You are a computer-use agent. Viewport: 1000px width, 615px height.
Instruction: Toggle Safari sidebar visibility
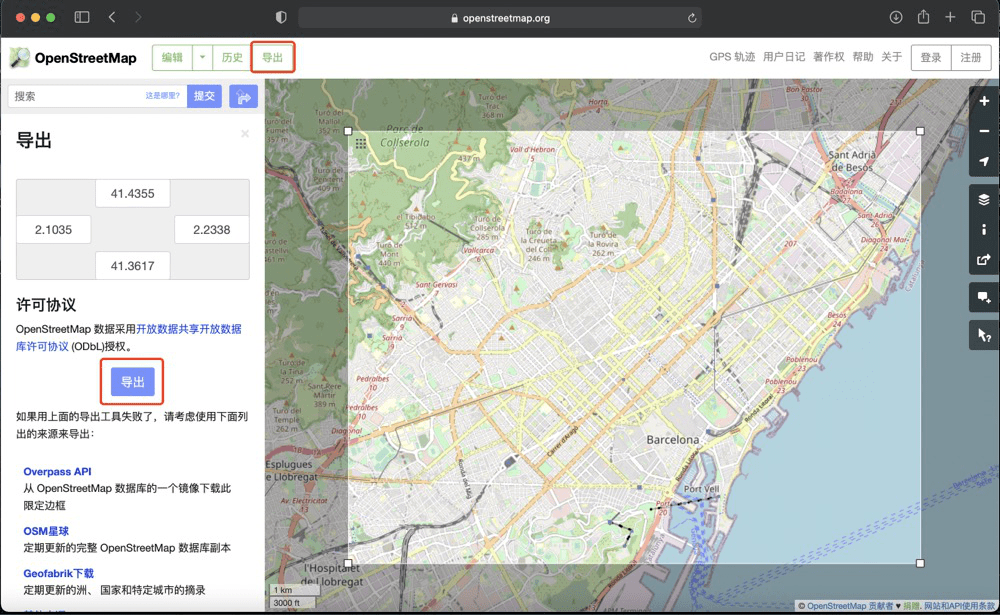pos(82,18)
